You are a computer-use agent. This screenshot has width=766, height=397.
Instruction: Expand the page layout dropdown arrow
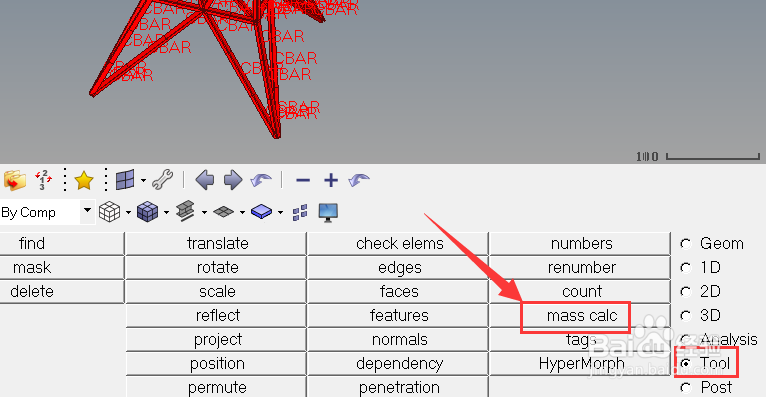coord(143,180)
